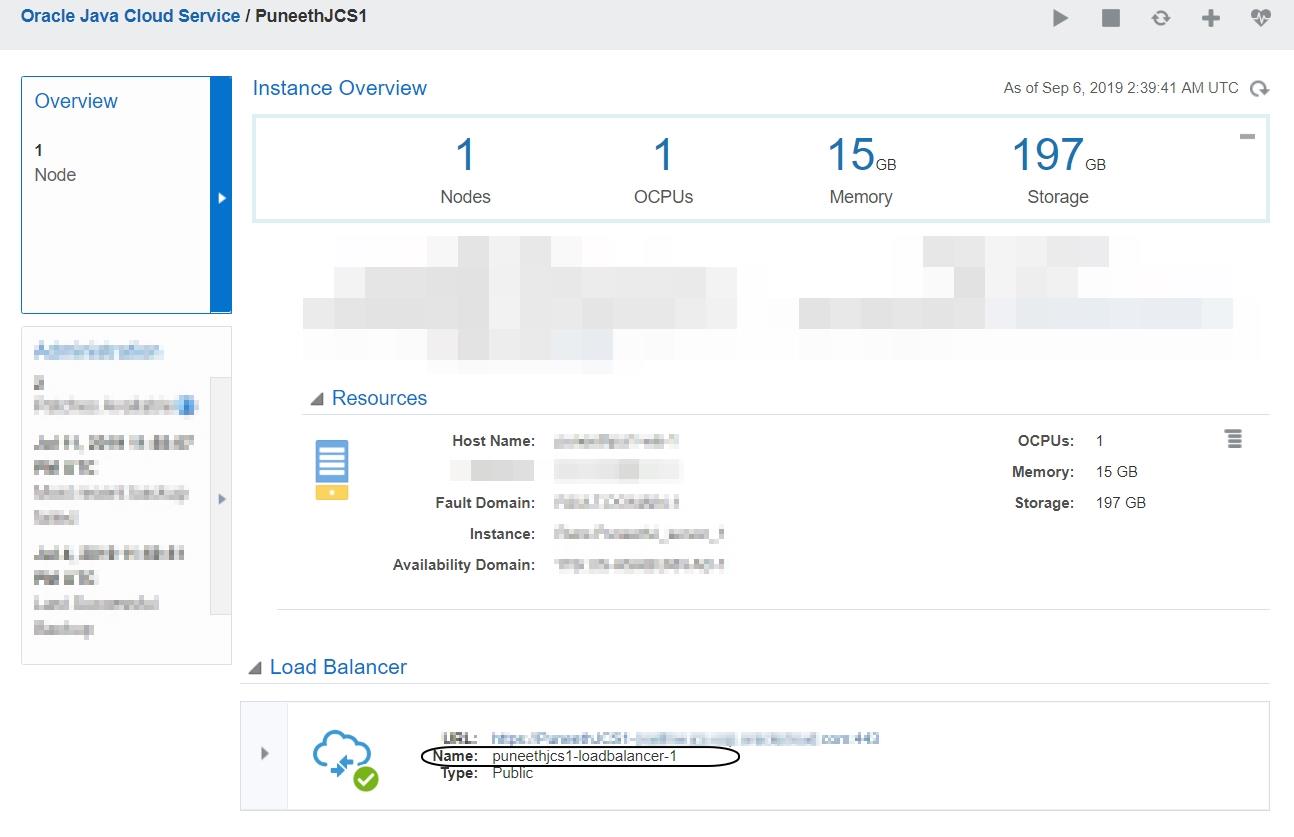Select the blurred Administration tile heading

(98, 350)
